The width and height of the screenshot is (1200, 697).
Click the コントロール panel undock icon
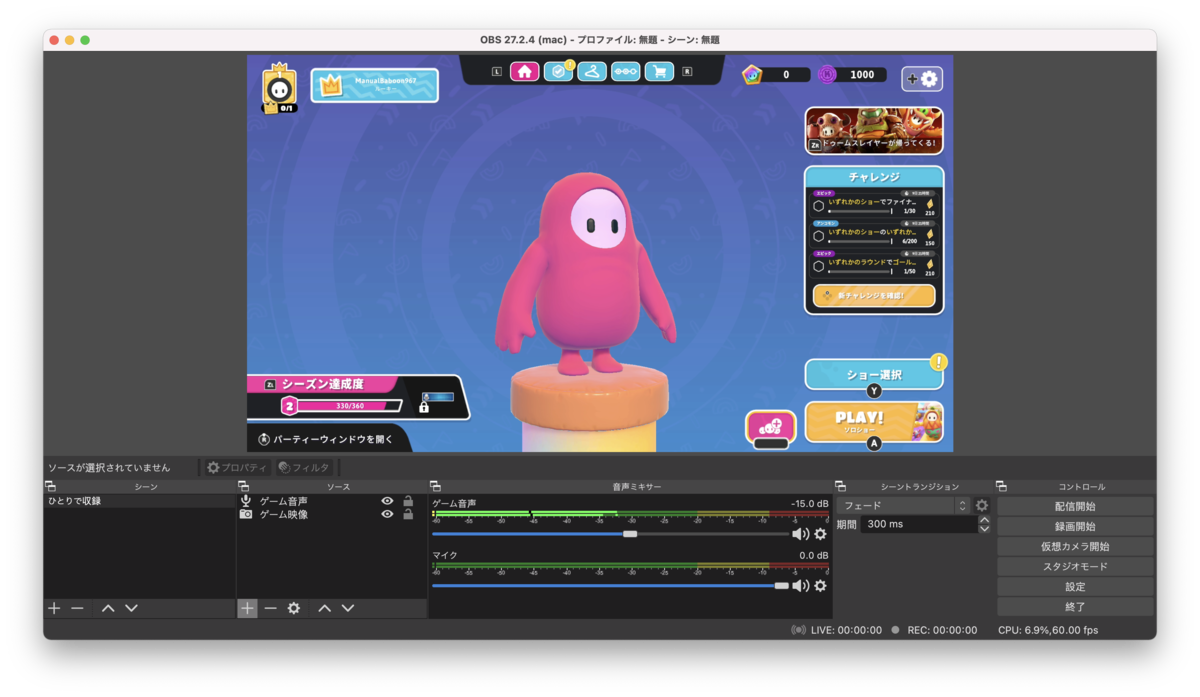click(x=1001, y=486)
